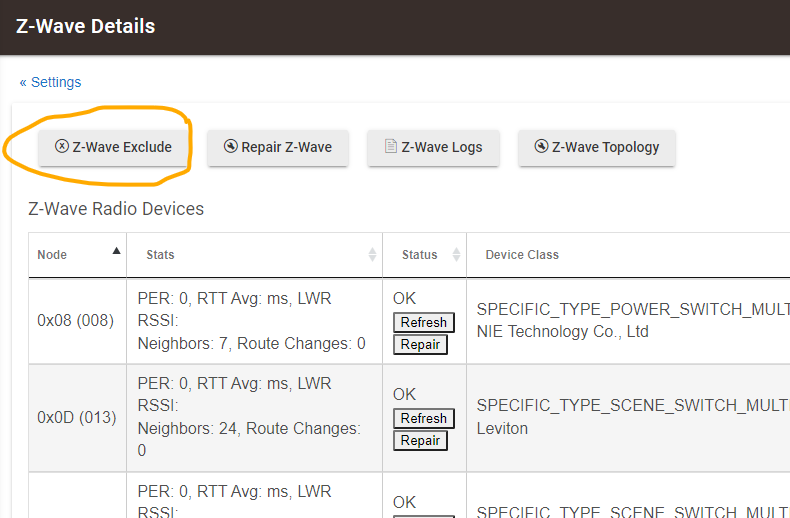The height and width of the screenshot is (518, 790).
Task: Click the NIE Technology Co., Ltd device class
Action: (x=562, y=331)
